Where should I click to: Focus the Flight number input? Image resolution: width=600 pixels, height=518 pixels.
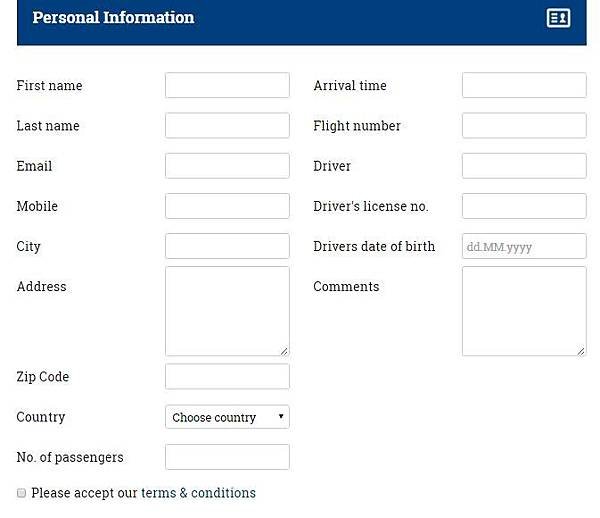pos(524,125)
